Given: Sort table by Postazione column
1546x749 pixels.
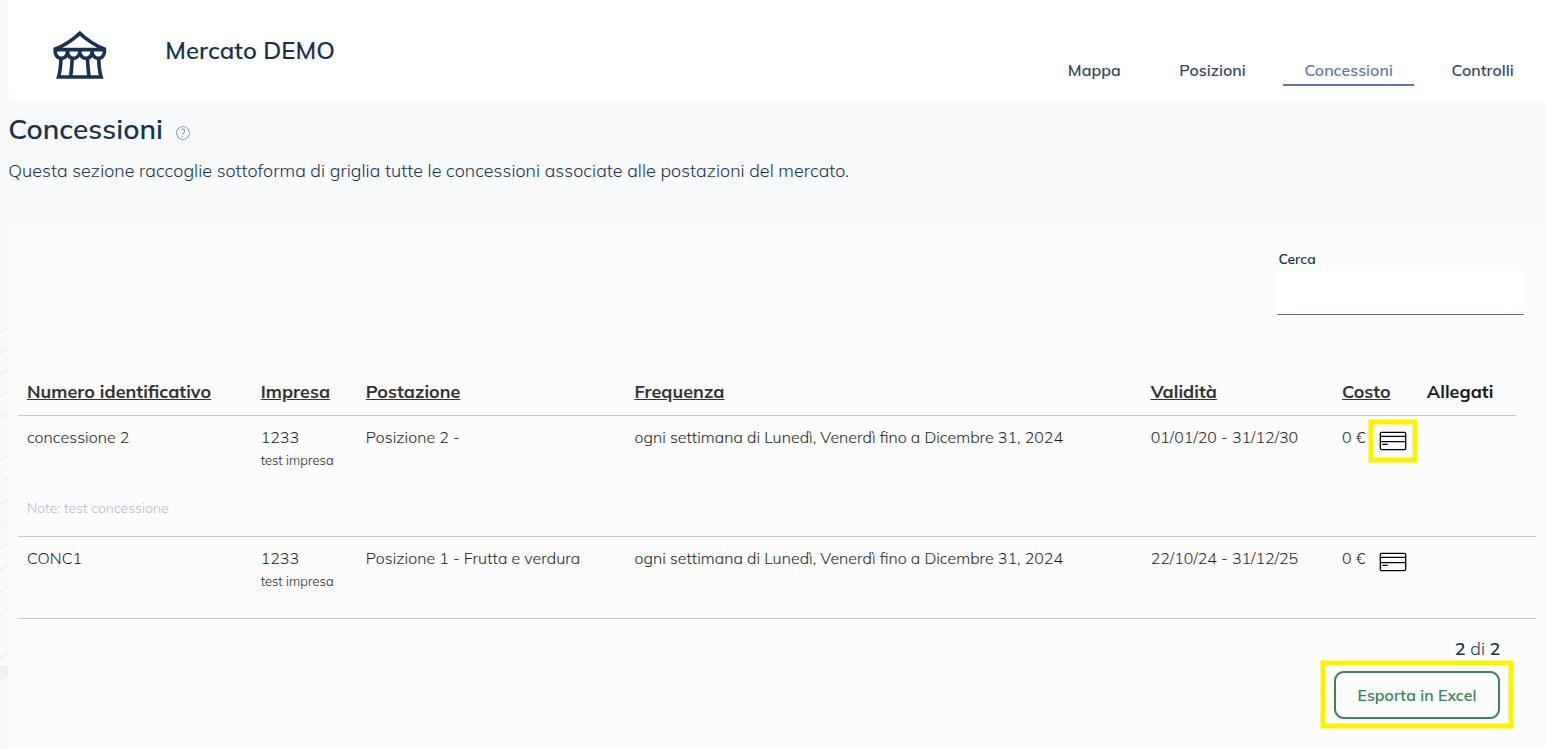Looking at the screenshot, I should pyautogui.click(x=413, y=392).
